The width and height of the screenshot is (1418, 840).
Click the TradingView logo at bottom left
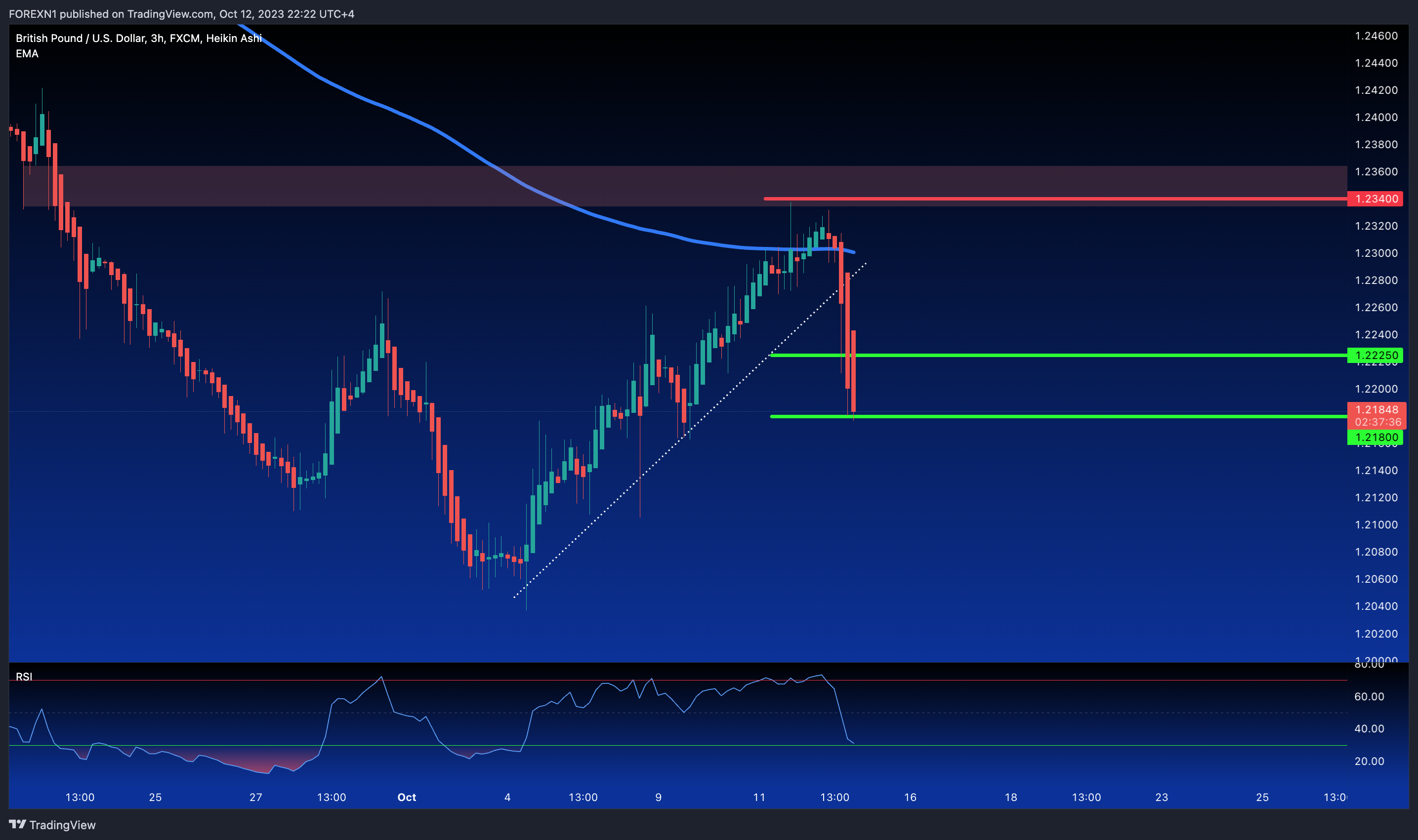[52, 825]
